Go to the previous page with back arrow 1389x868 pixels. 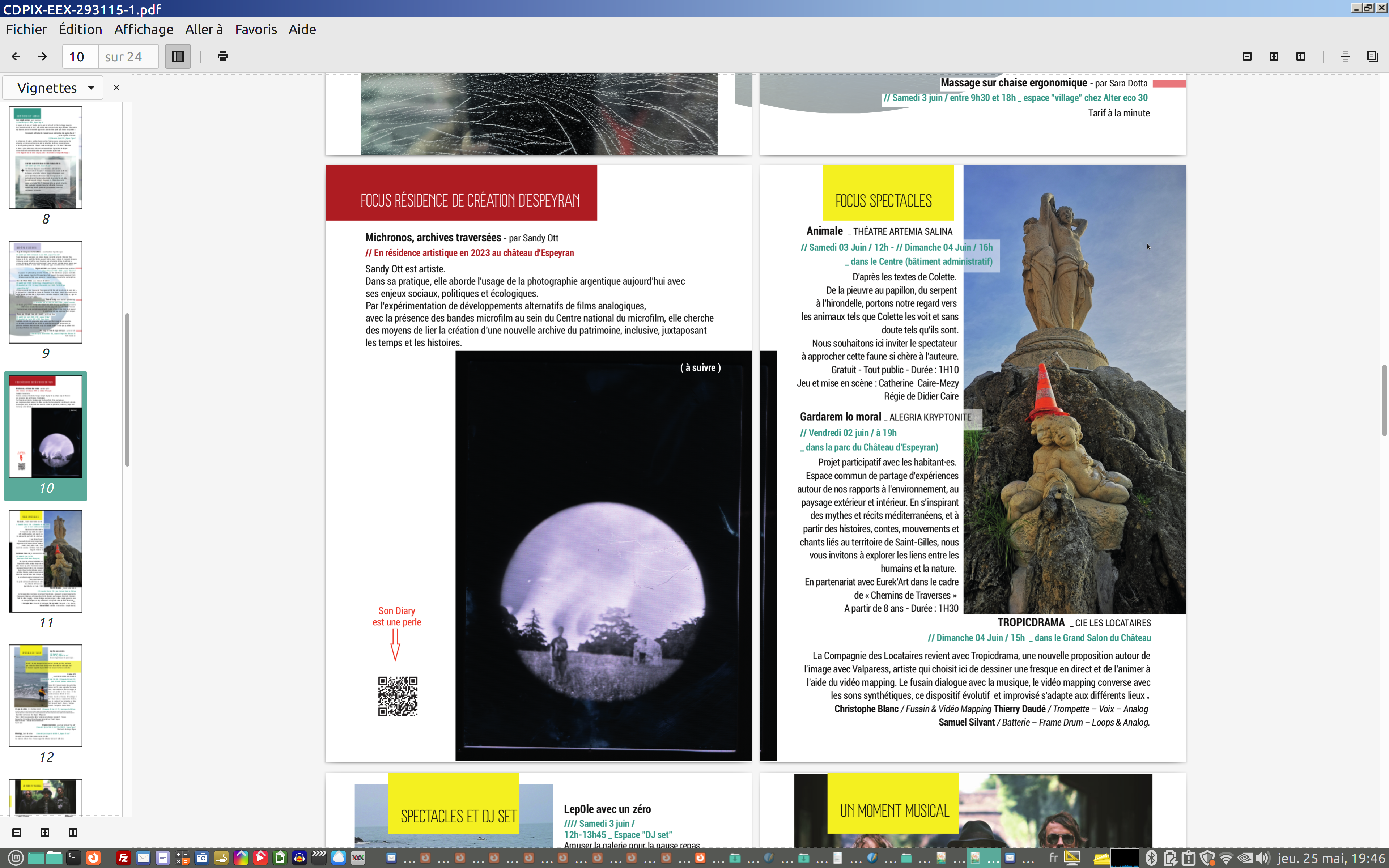coord(16,56)
